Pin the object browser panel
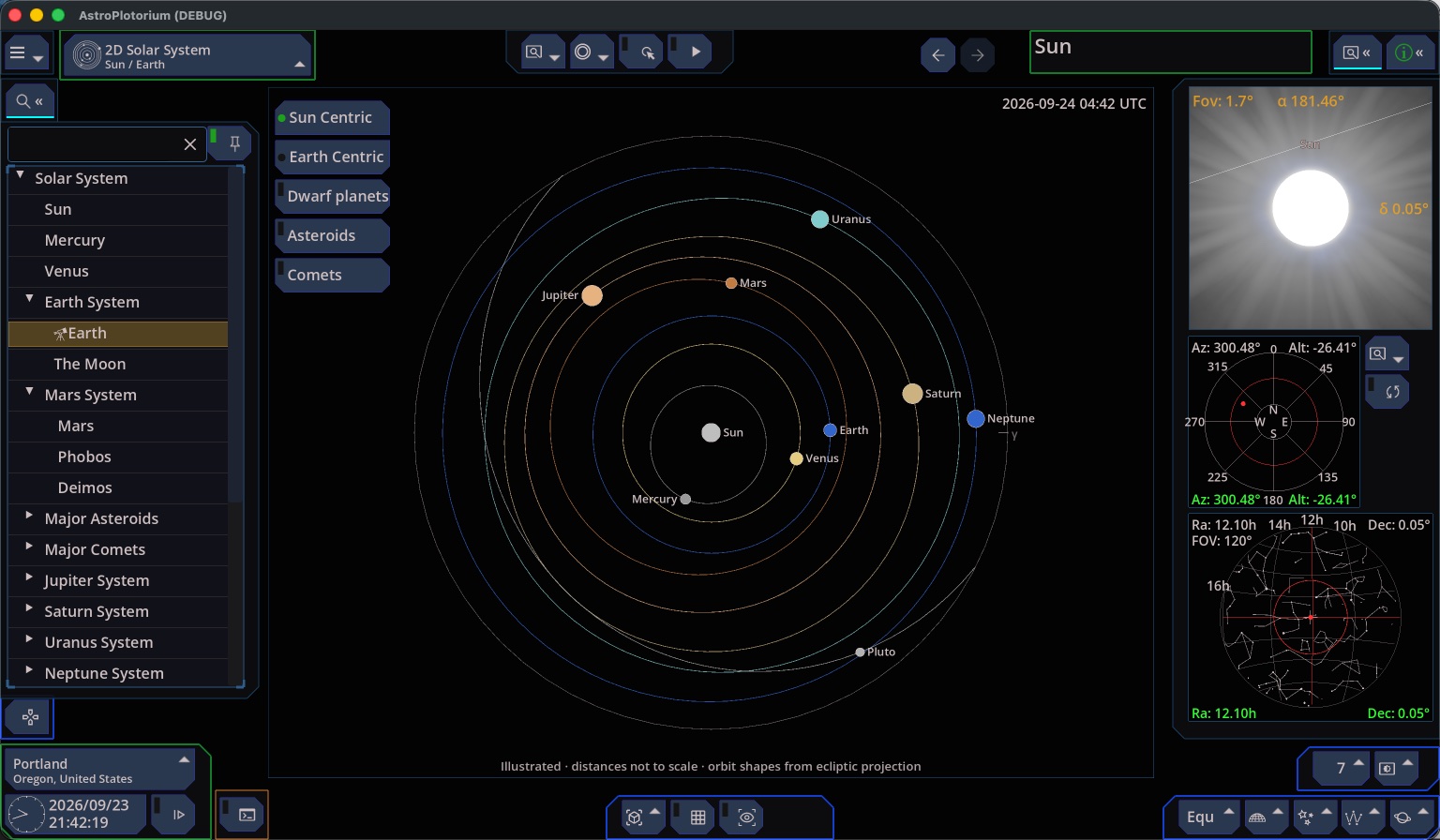The width and height of the screenshot is (1440, 840). (230, 143)
